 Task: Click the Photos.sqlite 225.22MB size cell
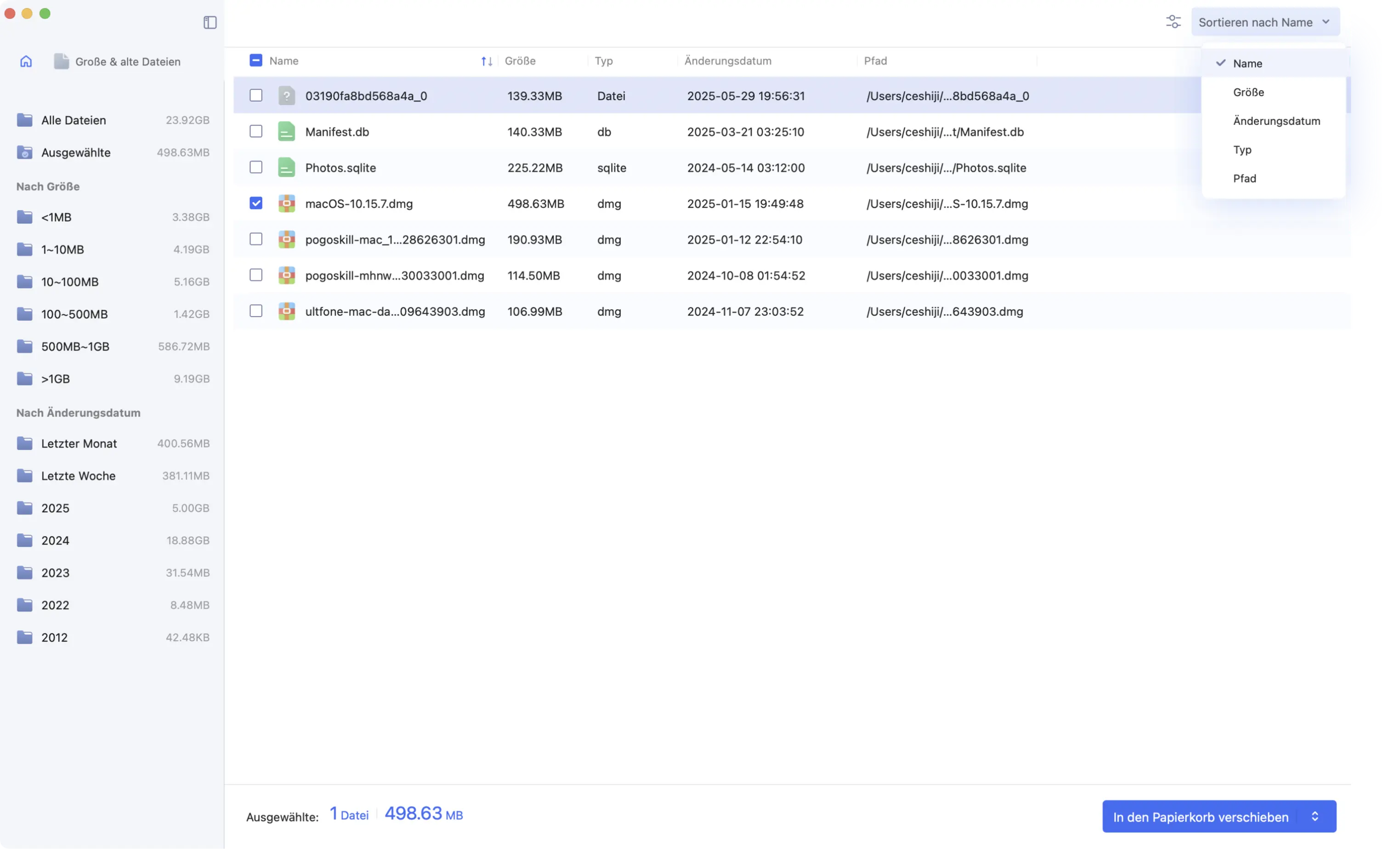(535, 168)
